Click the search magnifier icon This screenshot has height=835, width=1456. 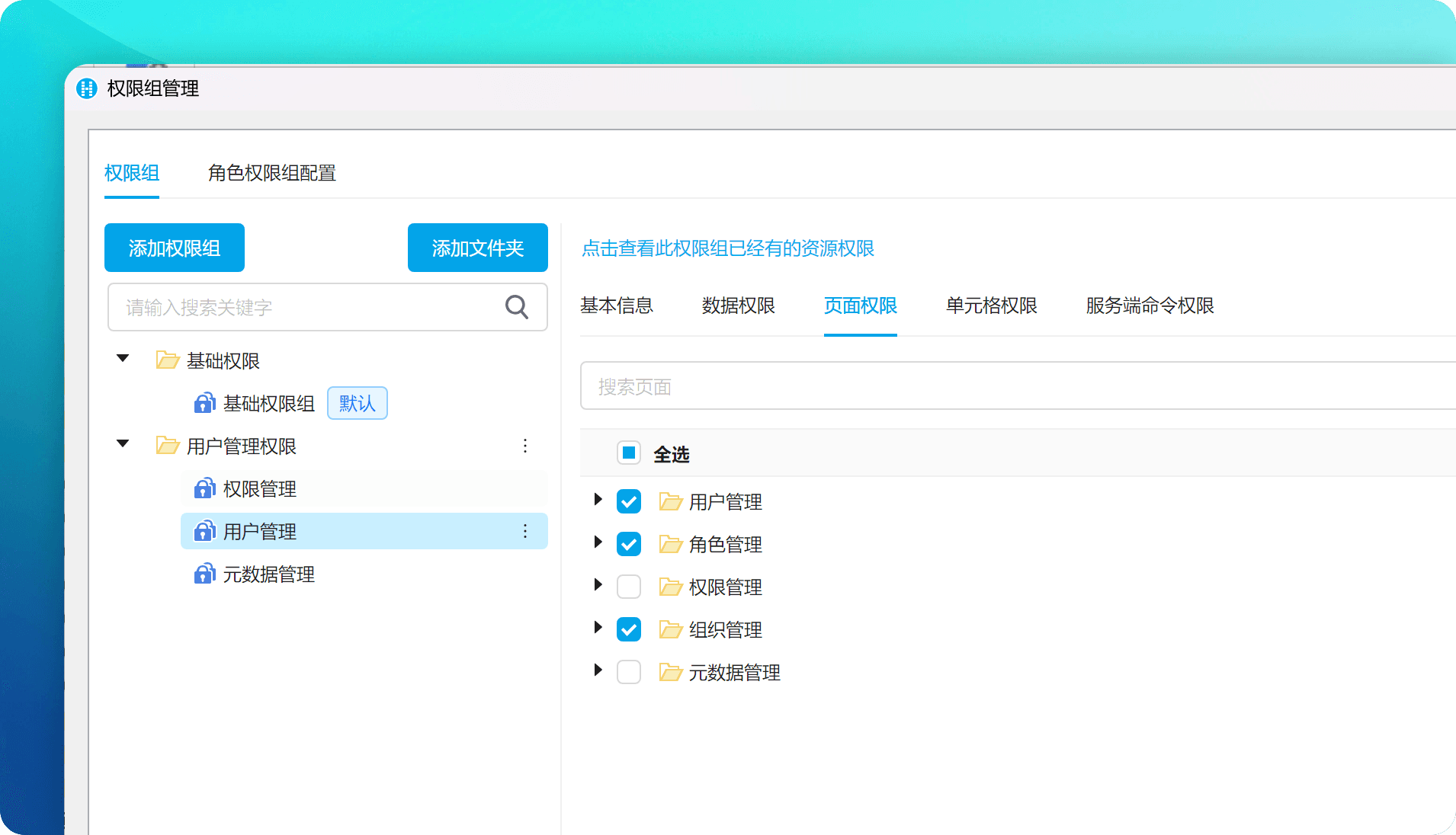point(517,307)
